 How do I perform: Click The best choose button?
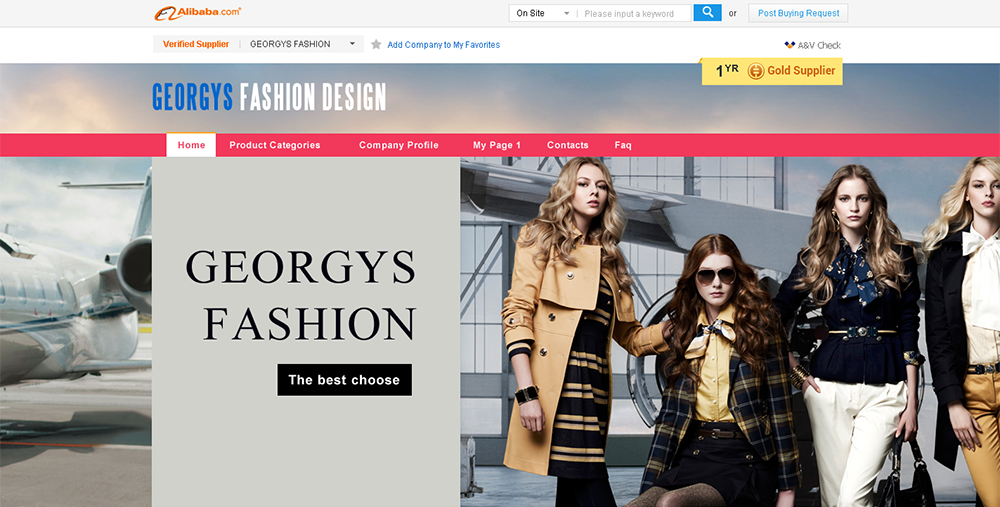click(344, 380)
